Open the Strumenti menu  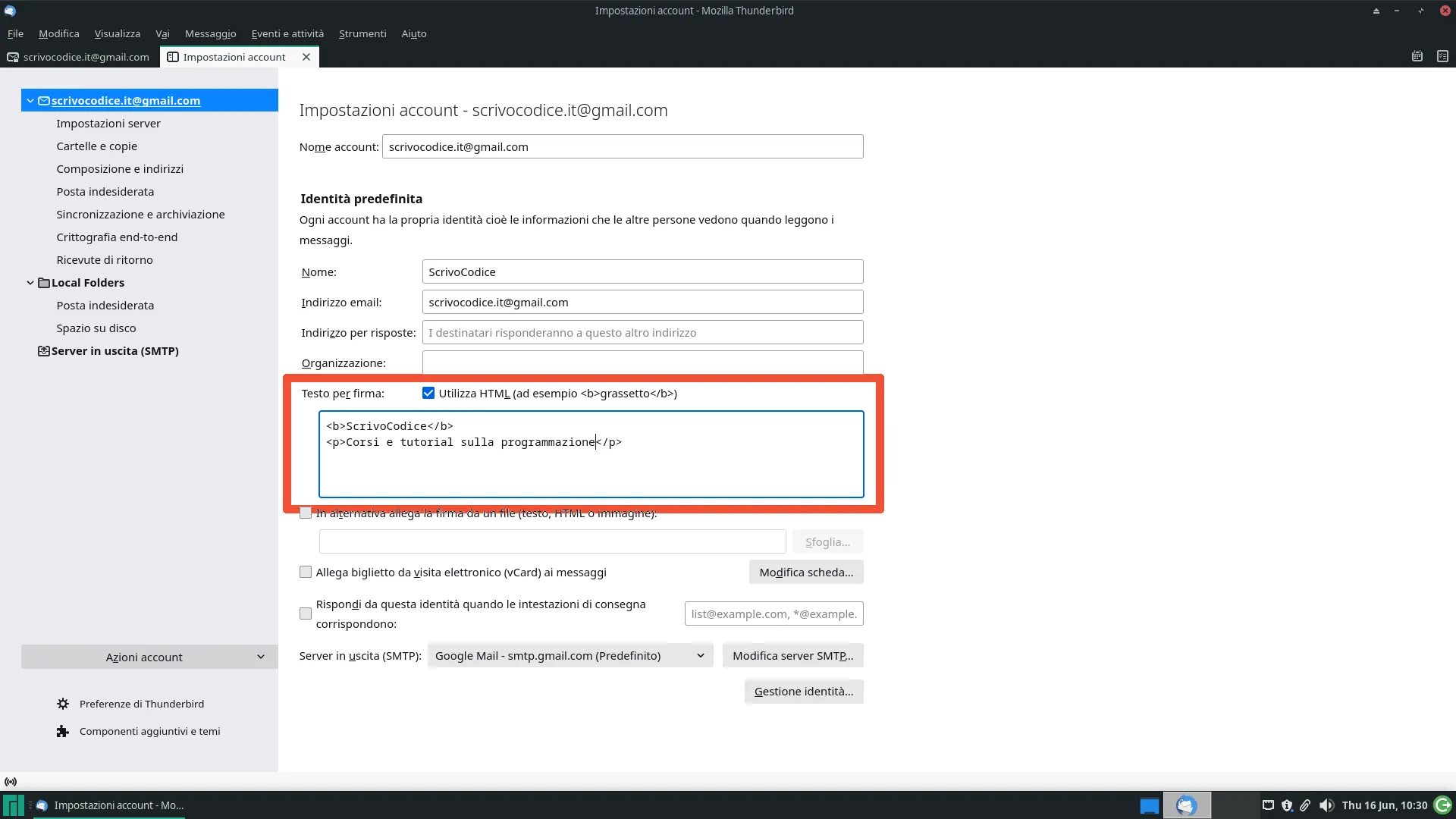pyautogui.click(x=362, y=33)
